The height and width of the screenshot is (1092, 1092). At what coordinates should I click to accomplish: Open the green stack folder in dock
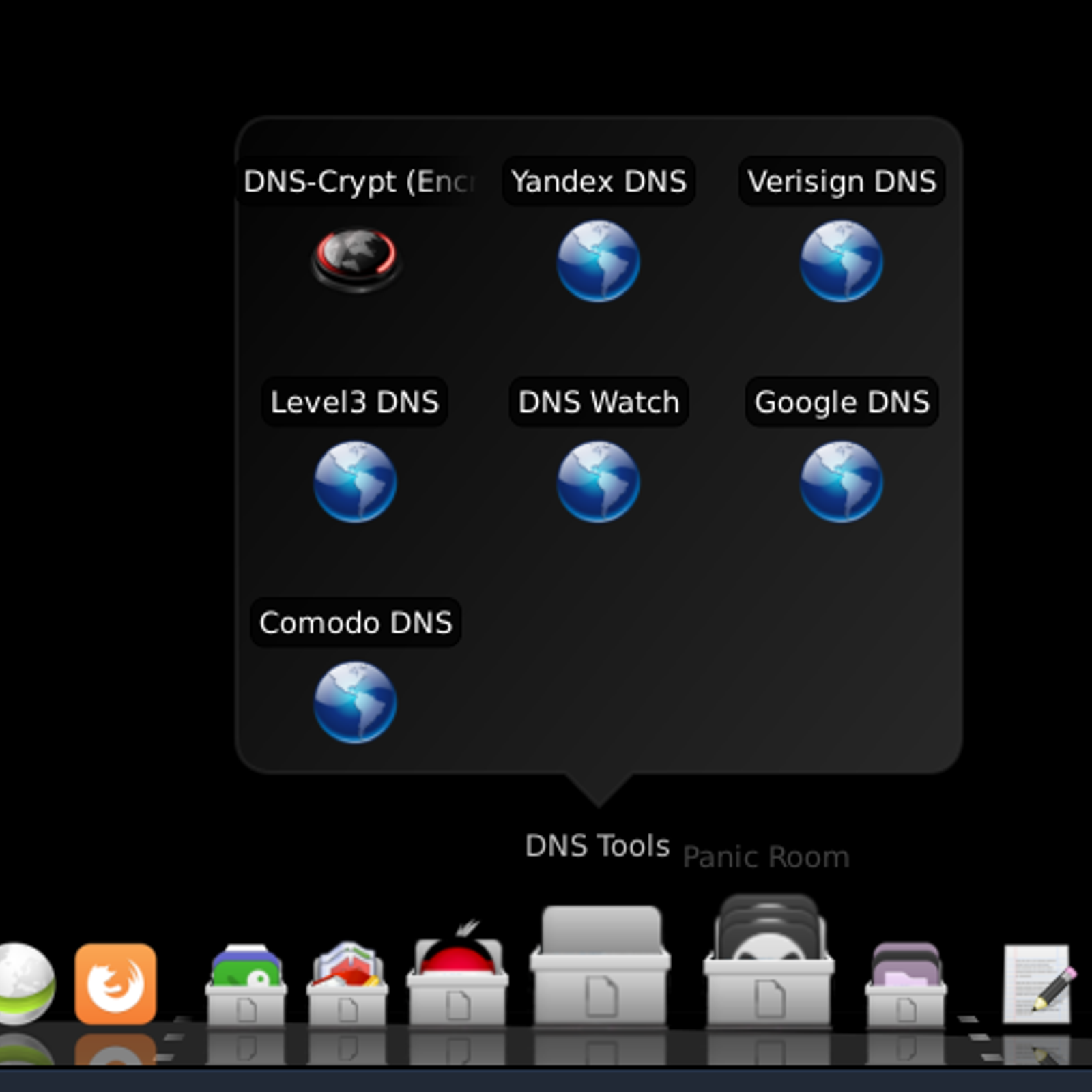246,984
